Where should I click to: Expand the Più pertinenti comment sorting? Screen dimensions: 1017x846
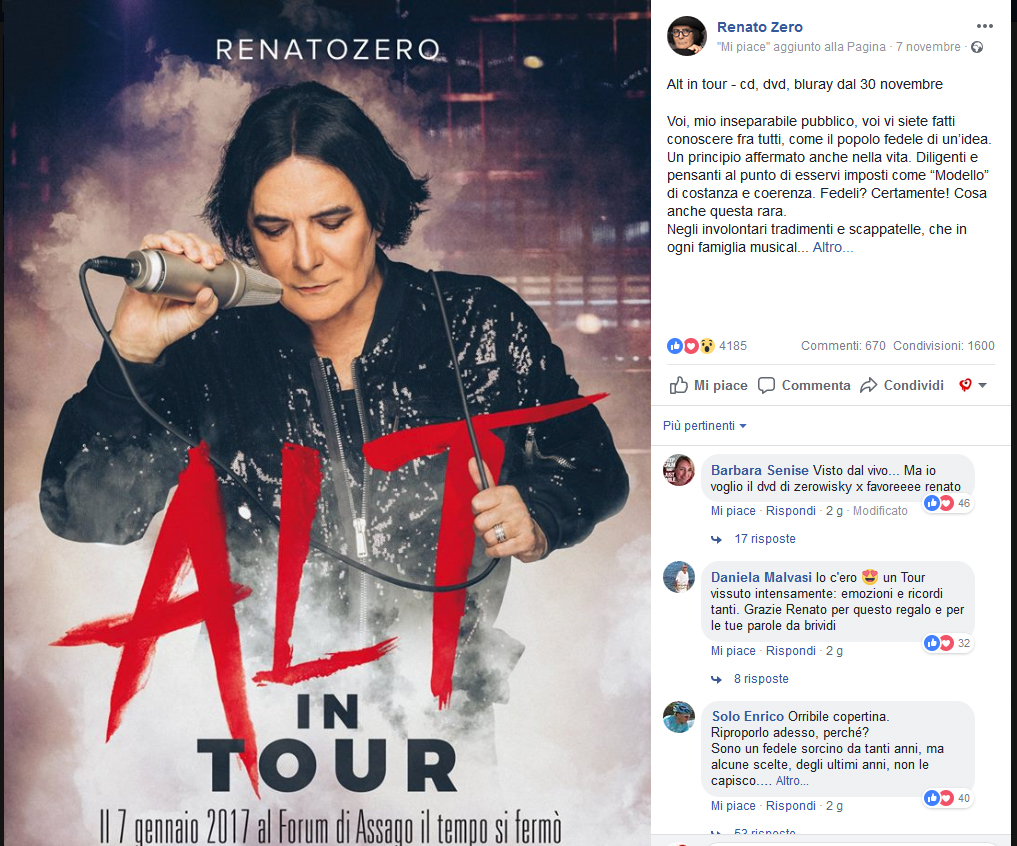704,426
